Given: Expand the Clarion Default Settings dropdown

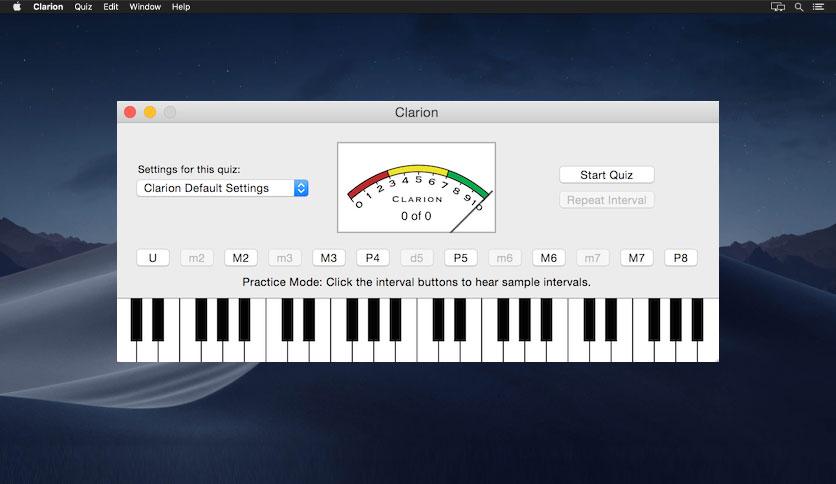Looking at the screenshot, I should click(222, 188).
